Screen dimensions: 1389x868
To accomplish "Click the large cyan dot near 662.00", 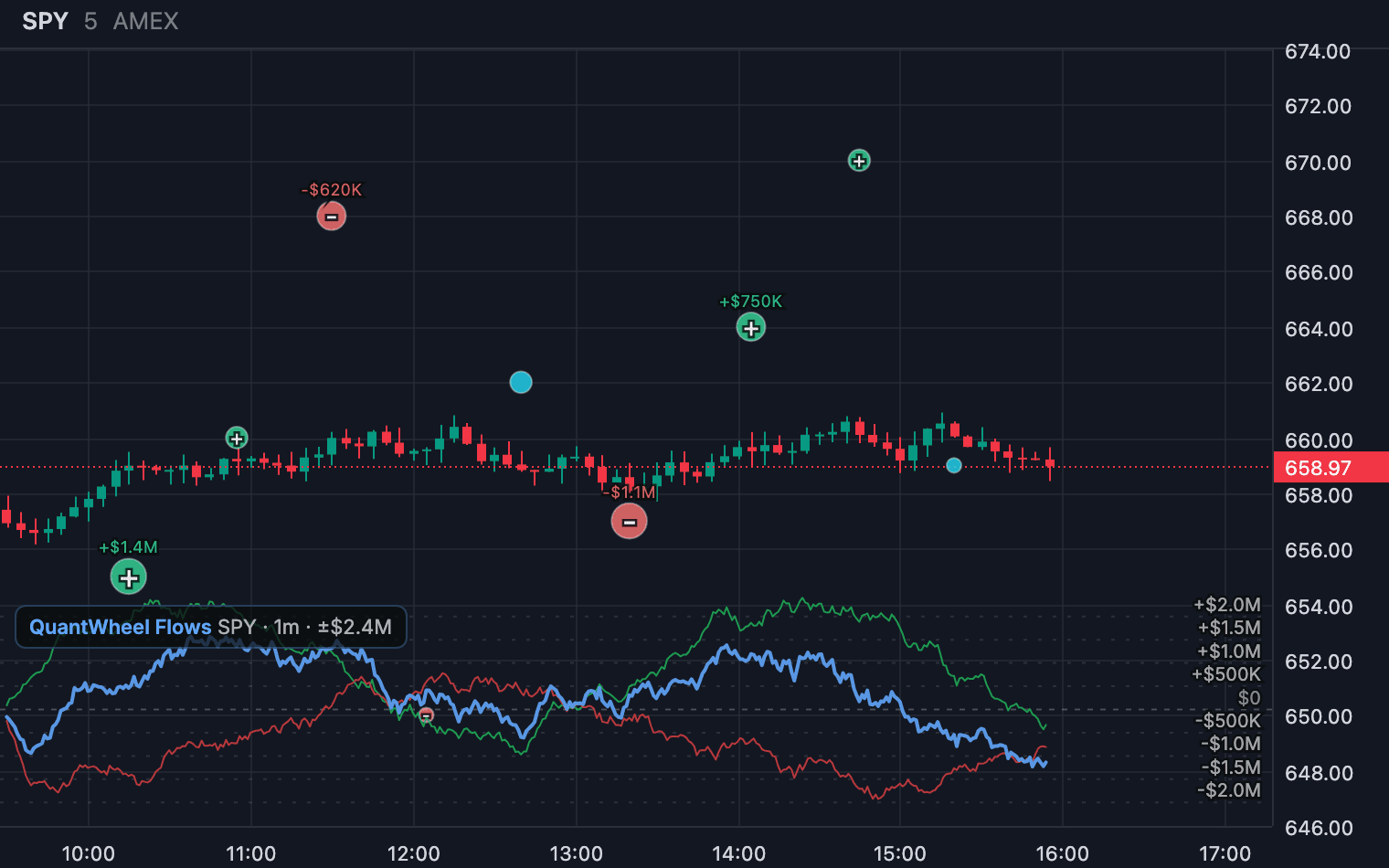I will click(521, 382).
